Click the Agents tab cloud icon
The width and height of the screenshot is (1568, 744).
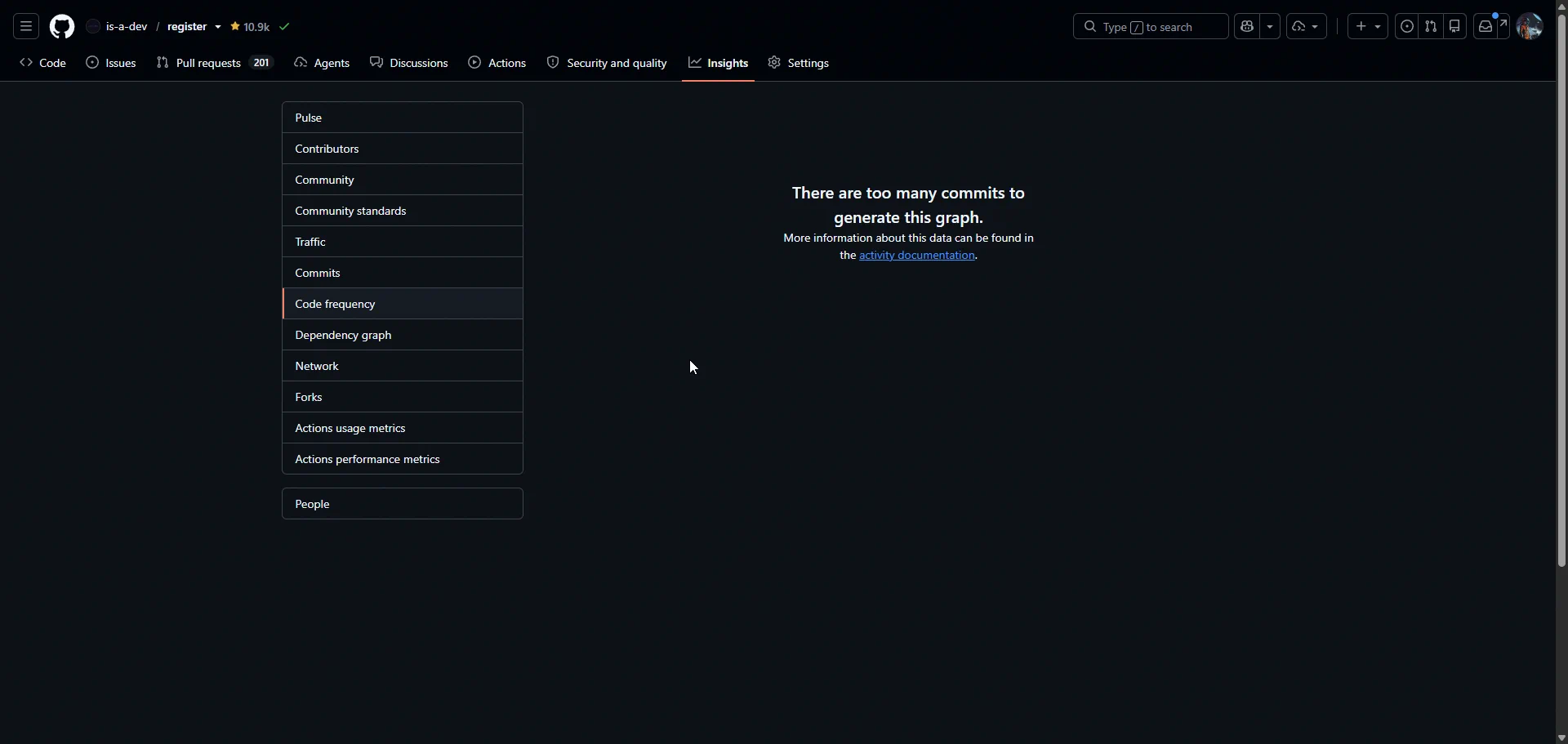(x=301, y=63)
